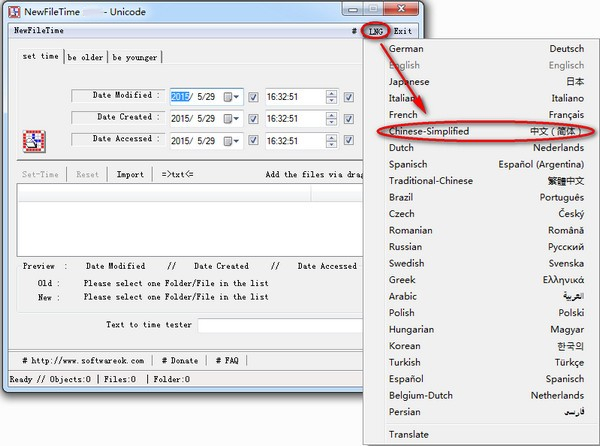Toggle the Date Accessed date checkbox

(253, 141)
